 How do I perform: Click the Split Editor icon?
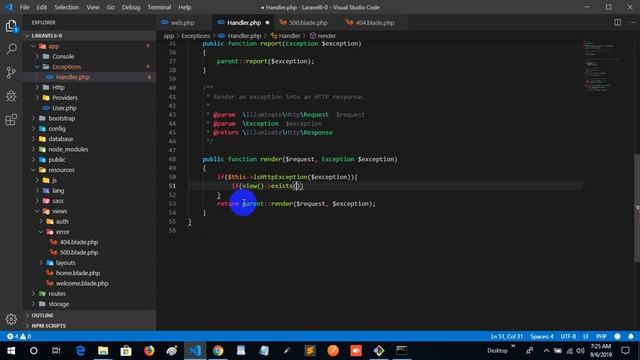point(618,22)
